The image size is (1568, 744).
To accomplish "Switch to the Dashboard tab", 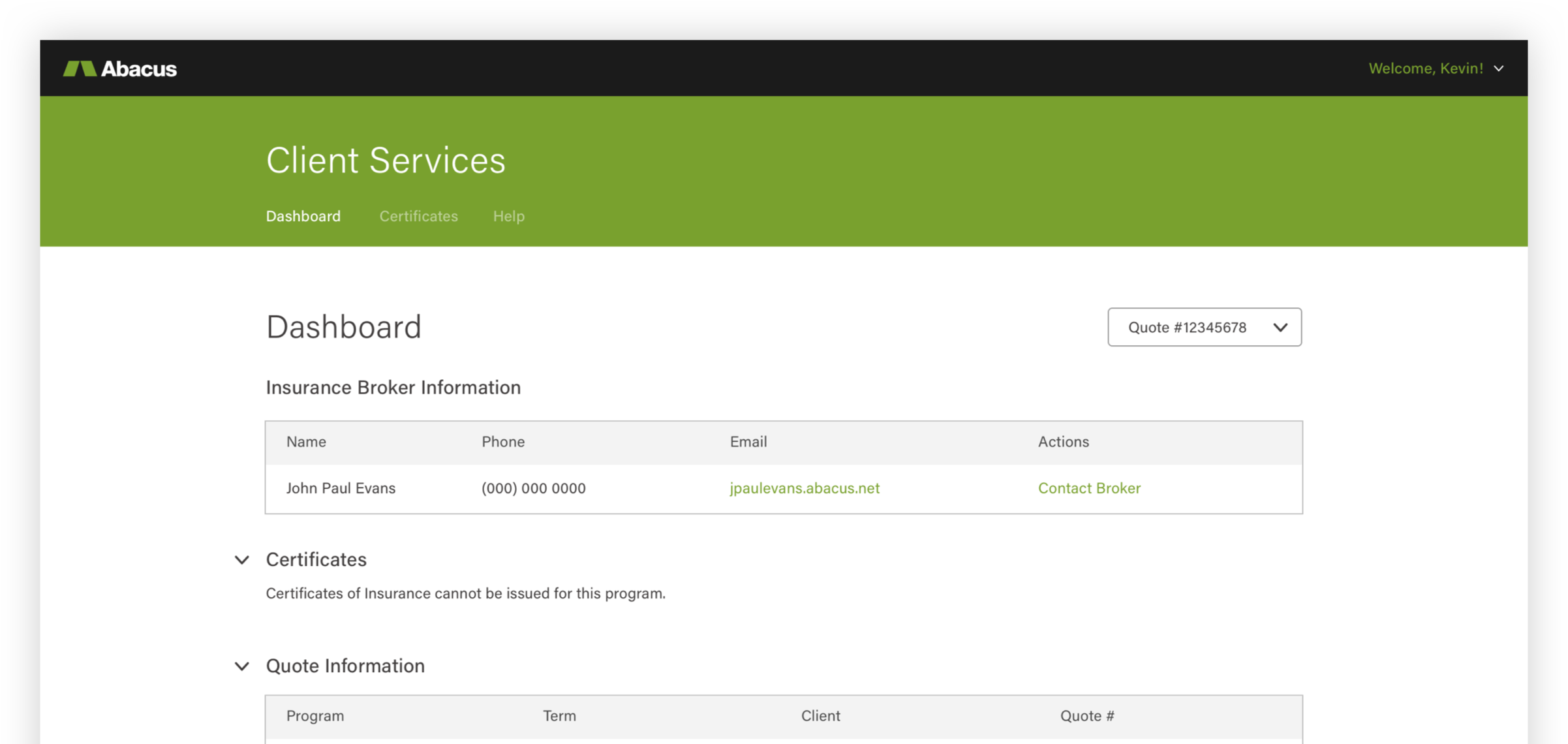I will [x=303, y=216].
